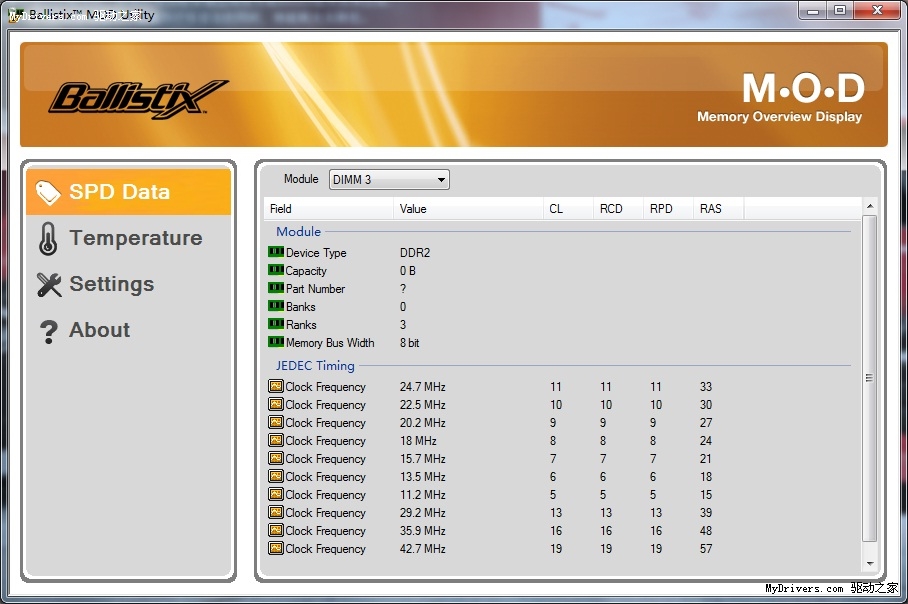Click the RAS column header
The image size is (908, 604).
[x=718, y=209]
